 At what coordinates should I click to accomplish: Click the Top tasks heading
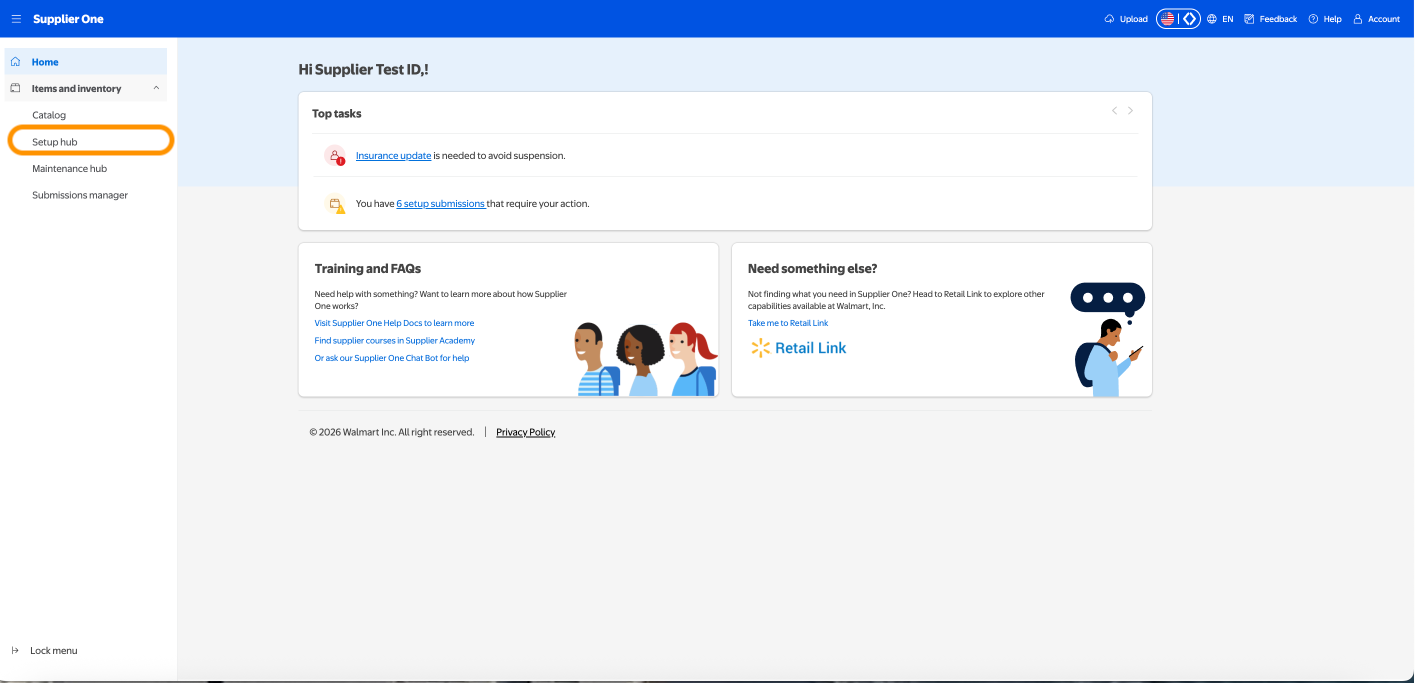tap(337, 114)
